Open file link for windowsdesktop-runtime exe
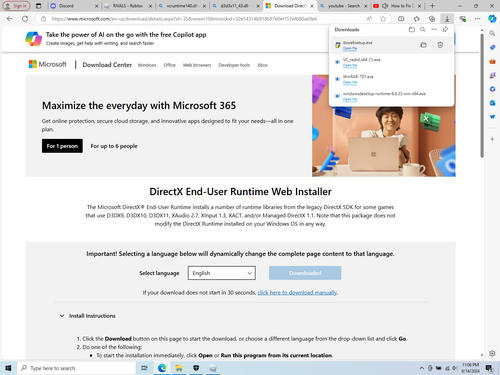 [350, 99]
